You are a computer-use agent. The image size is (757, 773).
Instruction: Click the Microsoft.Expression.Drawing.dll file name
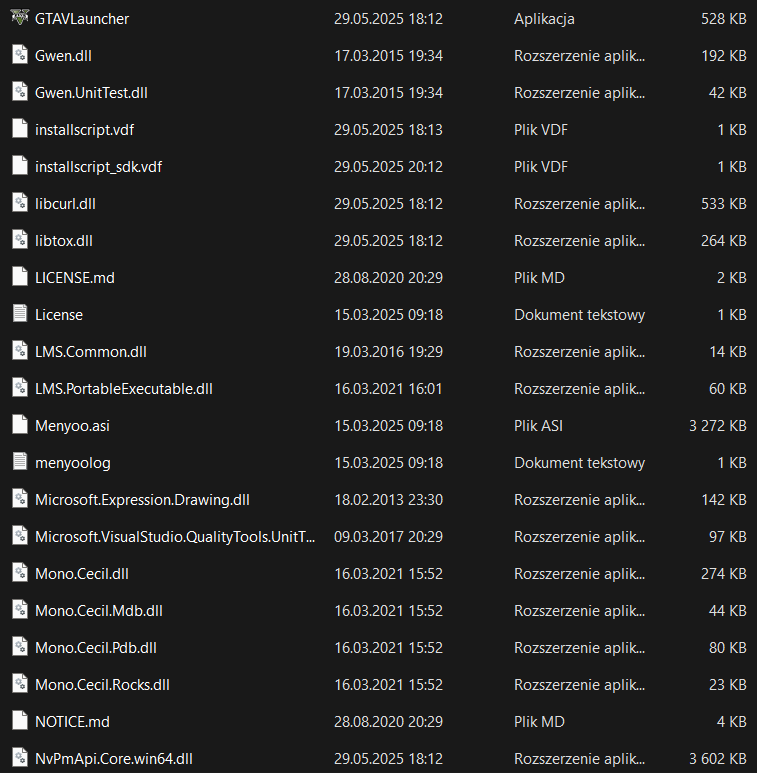click(142, 499)
